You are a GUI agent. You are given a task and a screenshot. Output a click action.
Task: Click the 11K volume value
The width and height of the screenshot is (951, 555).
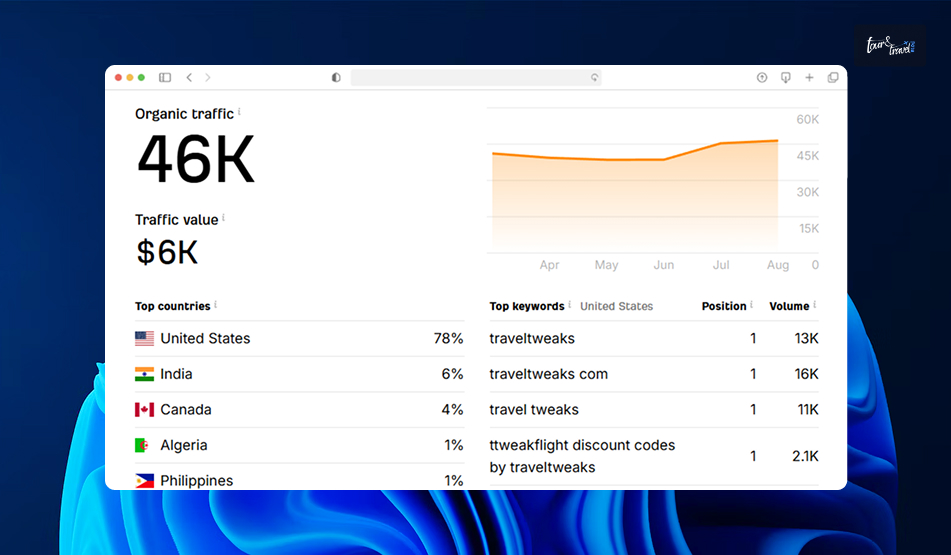pyautogui.click(x=808, y=410)
